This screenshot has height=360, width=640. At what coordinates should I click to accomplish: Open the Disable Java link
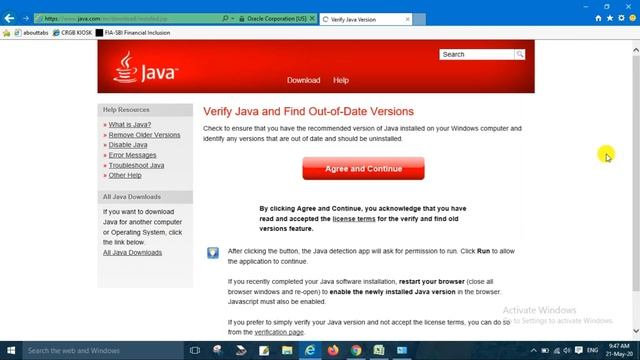click(x=128, y=145)
